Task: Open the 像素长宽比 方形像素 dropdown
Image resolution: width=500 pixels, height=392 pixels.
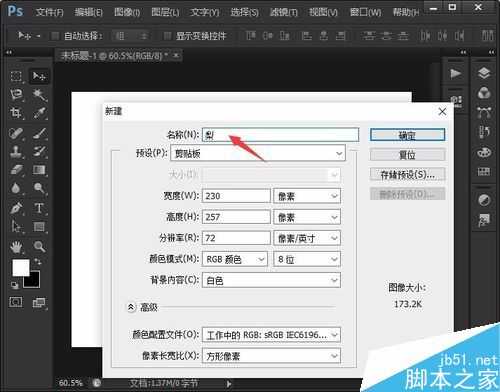Action: click(271, 356)
